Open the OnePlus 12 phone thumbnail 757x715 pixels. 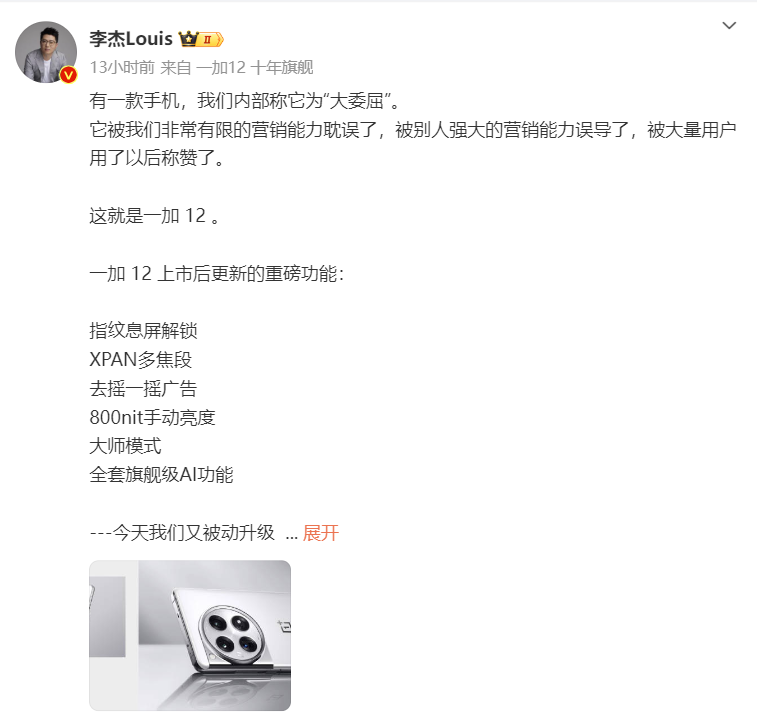pos(190,635)
